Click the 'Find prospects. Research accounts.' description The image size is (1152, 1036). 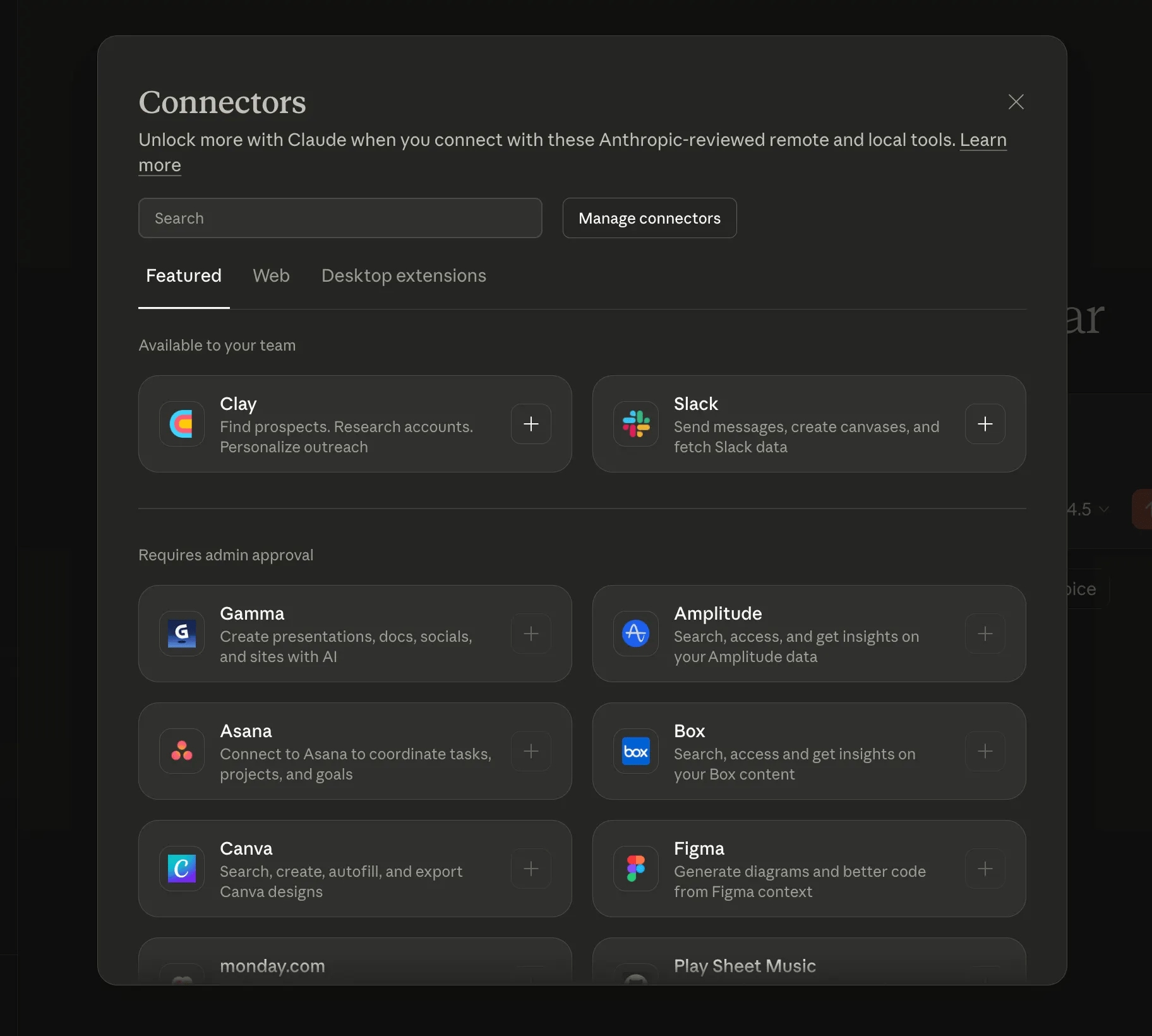pyautogui.click(x=346, y=426)
